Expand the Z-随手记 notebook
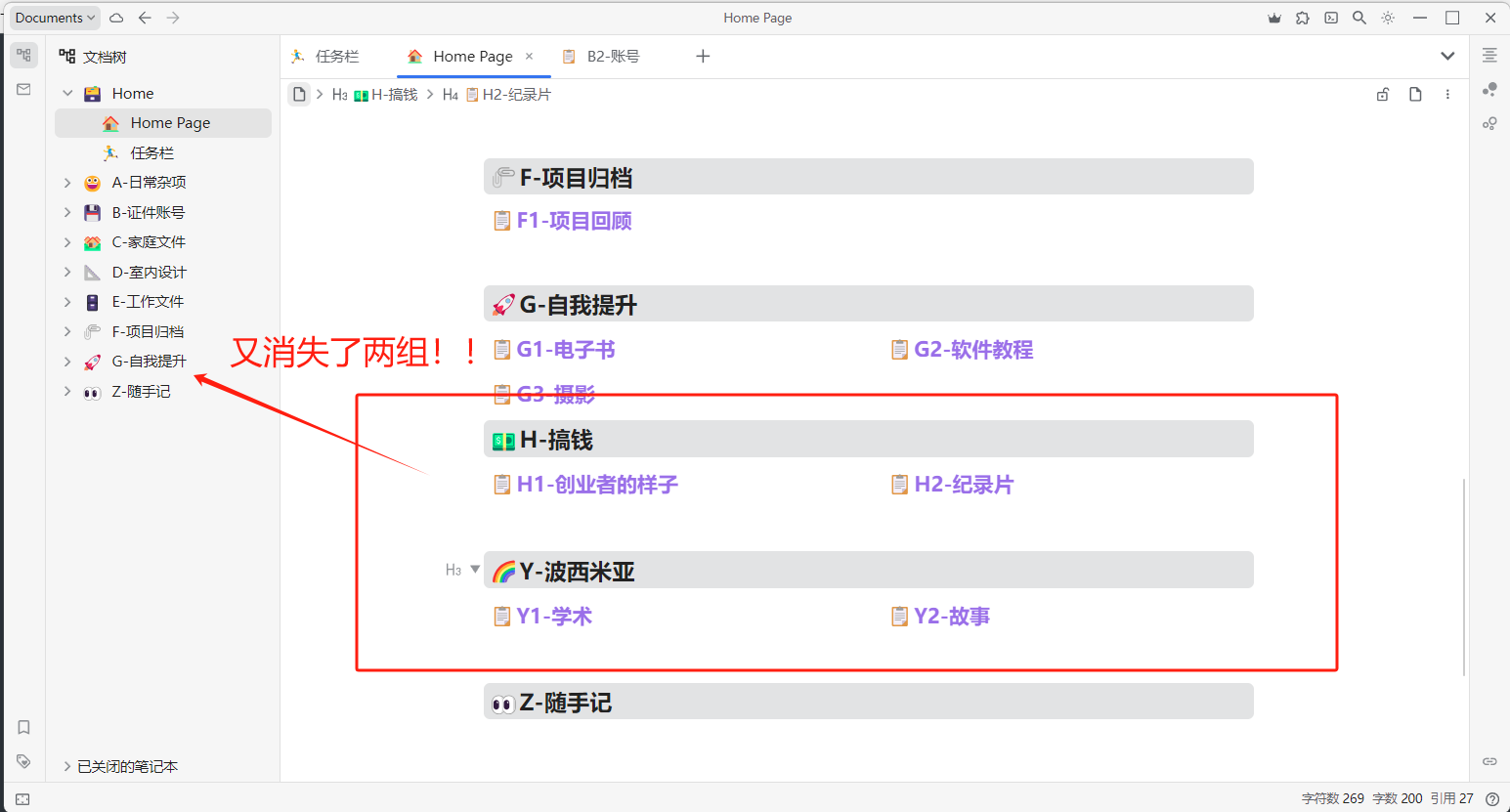This screenshot has height=812, width=1510. pos(67,391)
